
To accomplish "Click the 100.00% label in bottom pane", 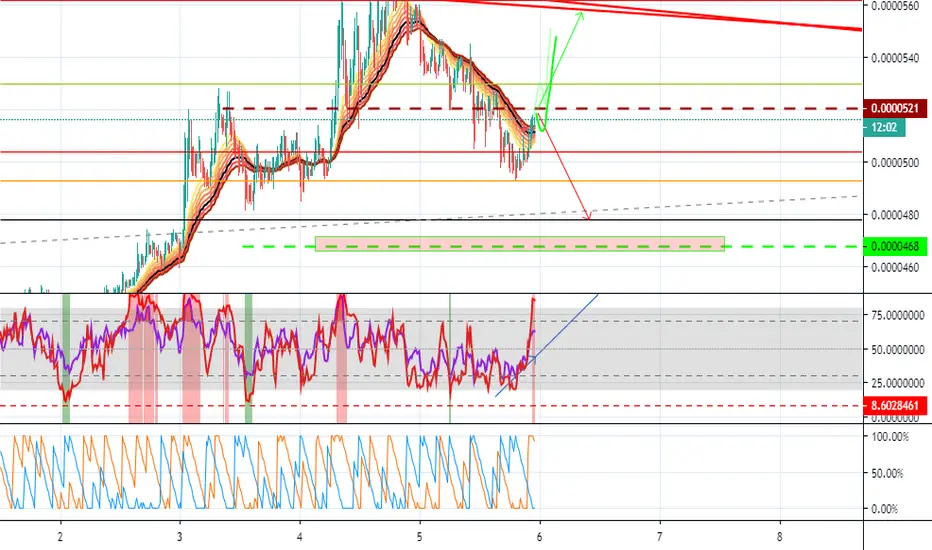I will coord(890,437).
